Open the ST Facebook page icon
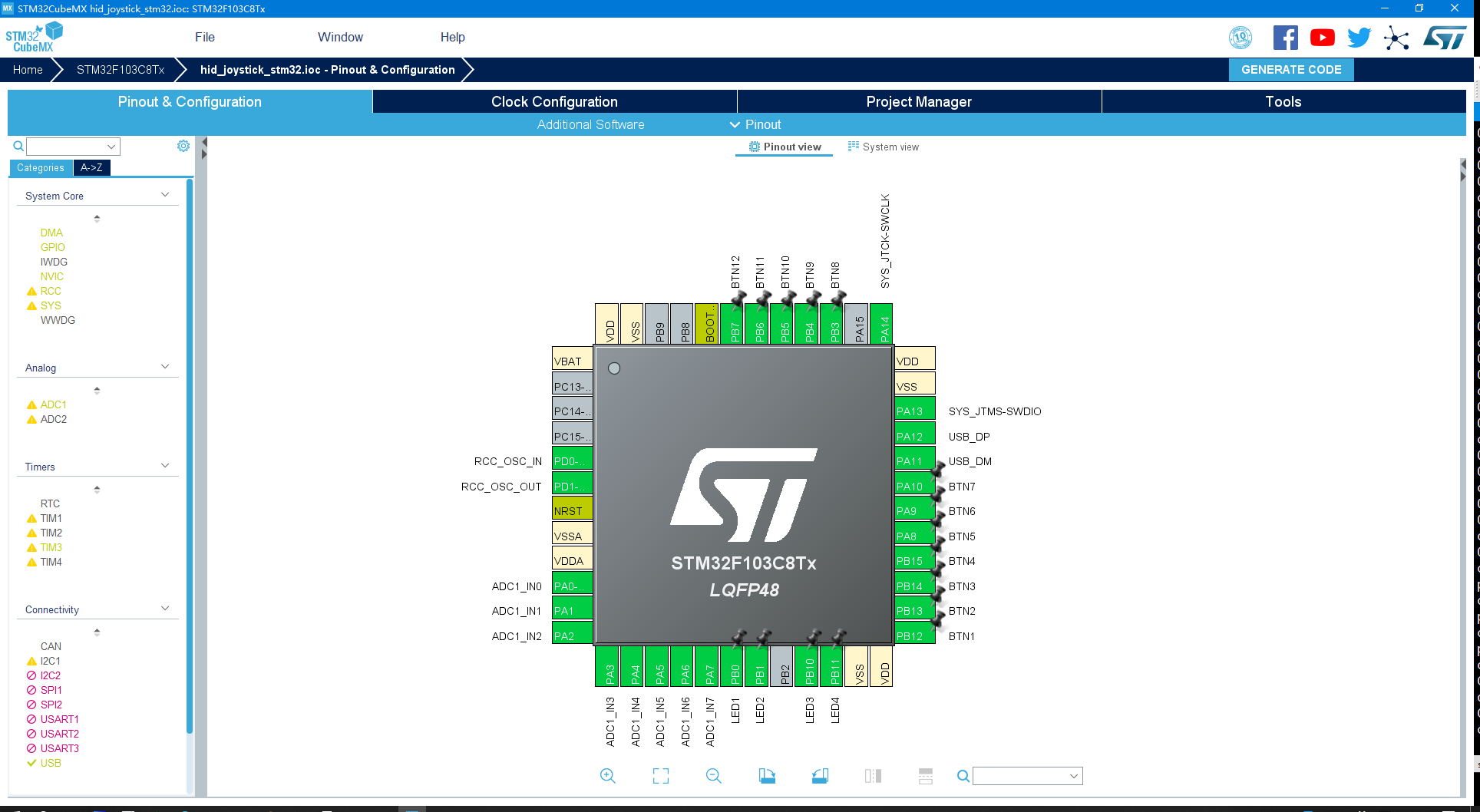 tap(1285, 38)
